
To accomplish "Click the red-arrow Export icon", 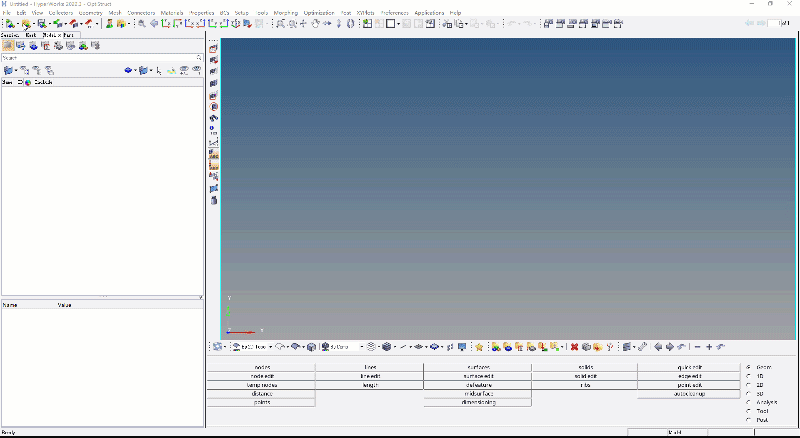I will [73, 23].
